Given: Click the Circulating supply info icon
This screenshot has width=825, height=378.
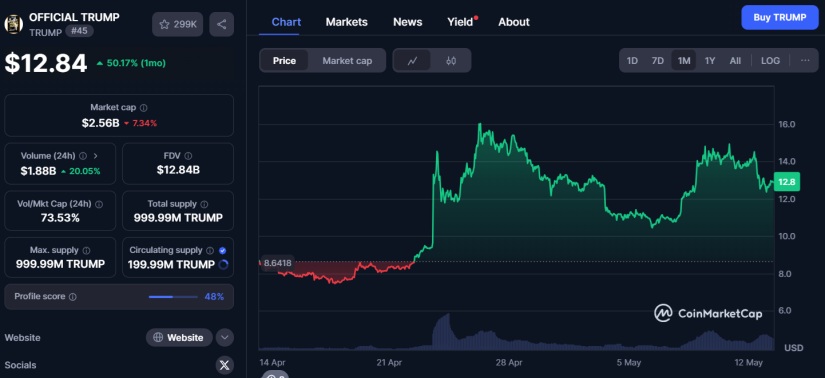Looking at the screenshot, I should 210,251.
